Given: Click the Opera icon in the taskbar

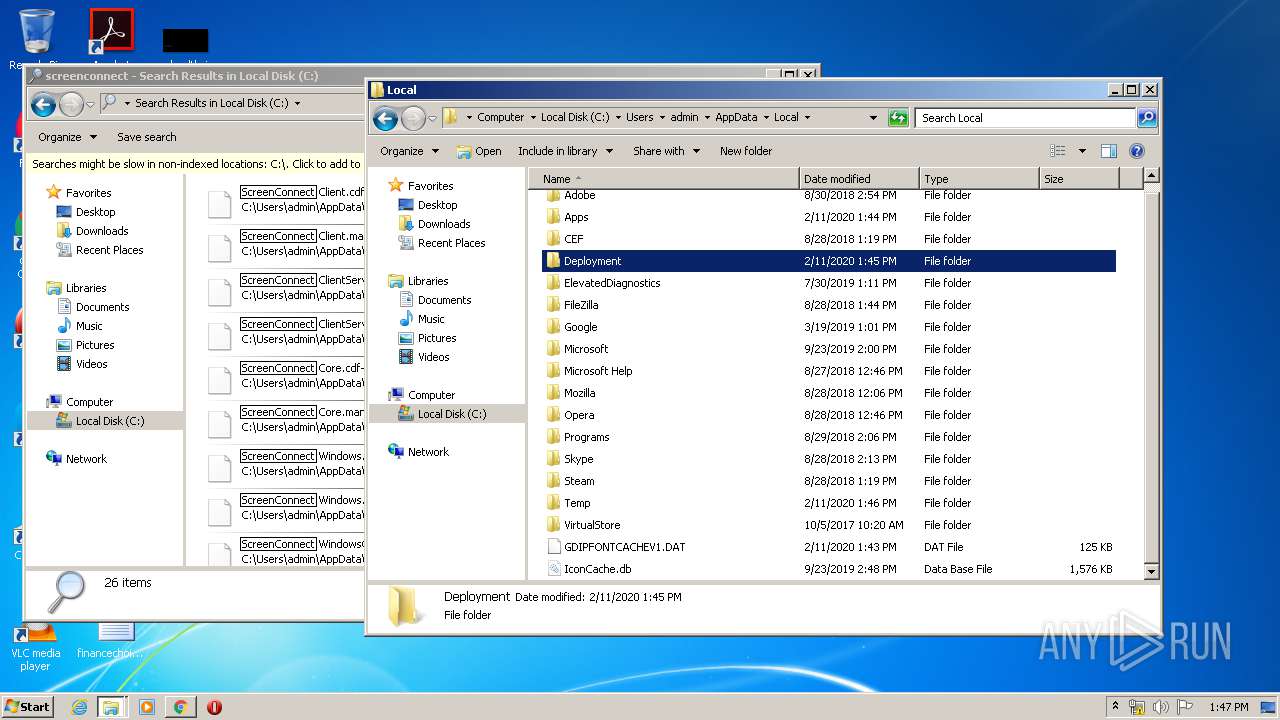Looking at the screenshot, I should point(214,707).
